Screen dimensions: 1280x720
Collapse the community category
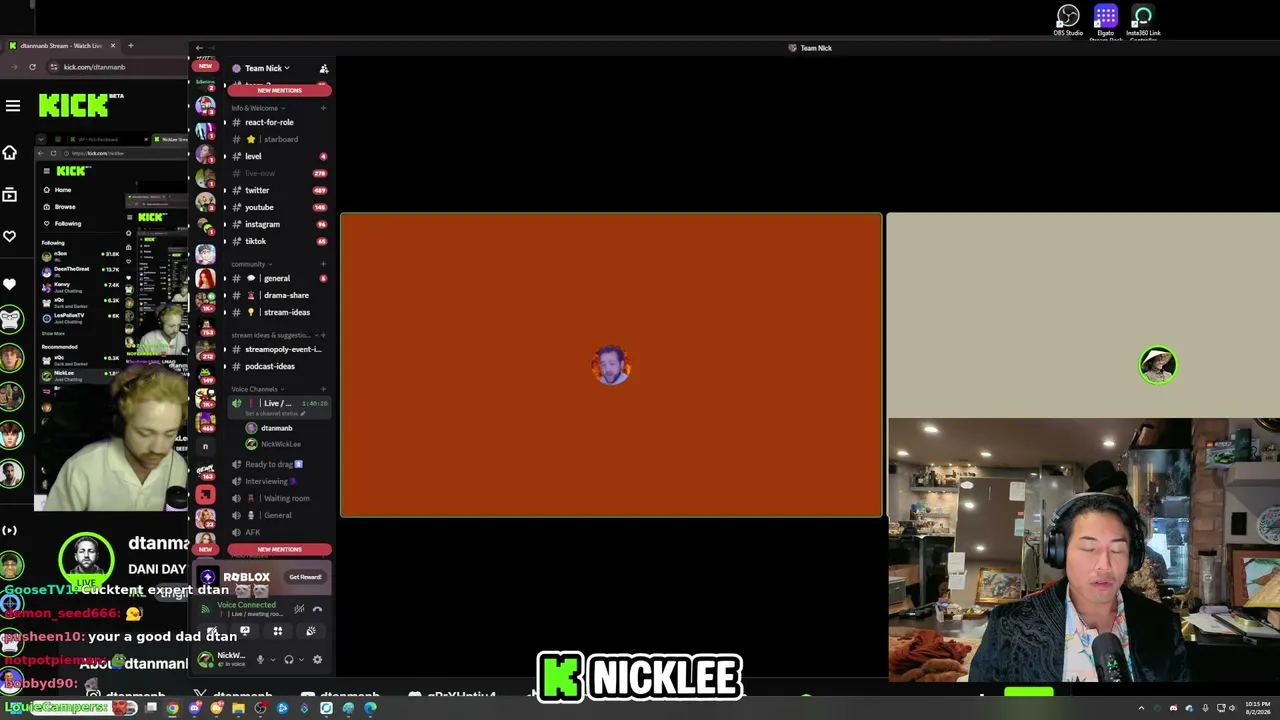tap(250, 264)
